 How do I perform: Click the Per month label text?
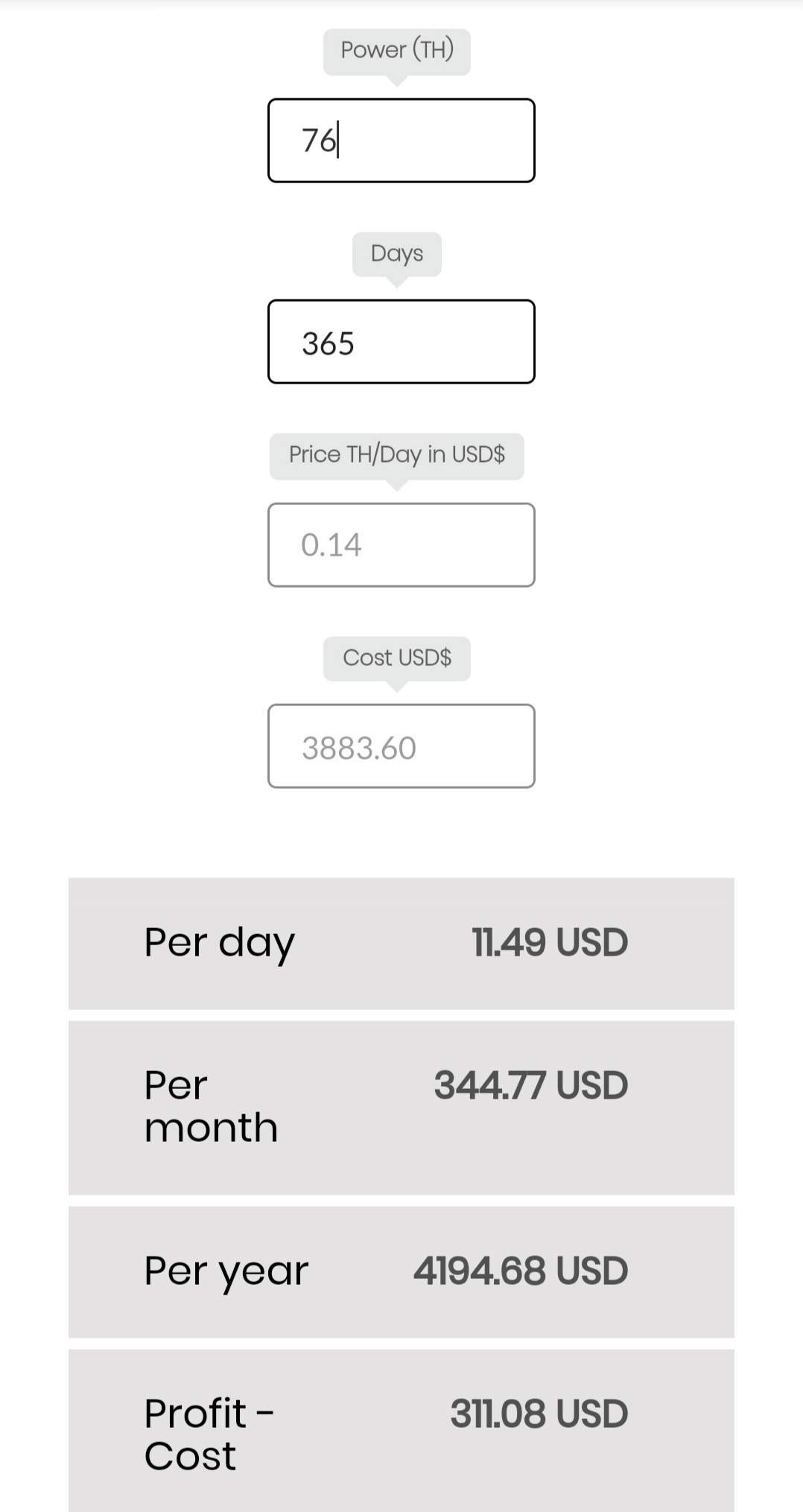tap(211, 1106)
